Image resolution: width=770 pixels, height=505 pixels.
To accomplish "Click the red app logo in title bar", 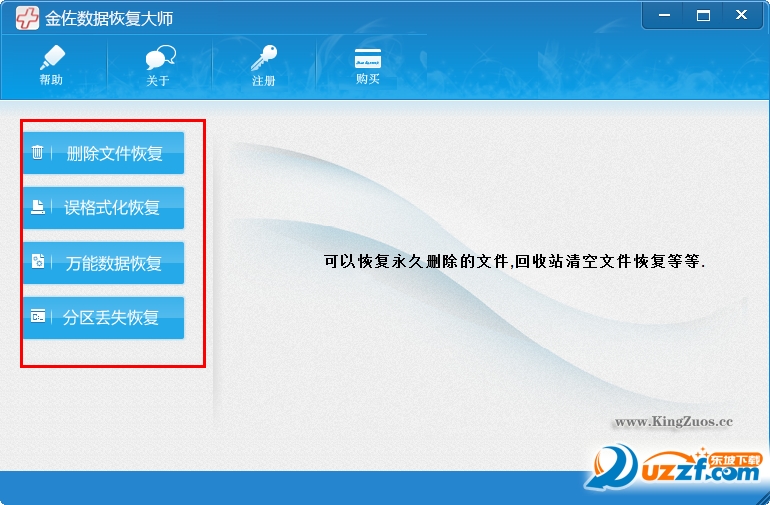I will [28, 18].
